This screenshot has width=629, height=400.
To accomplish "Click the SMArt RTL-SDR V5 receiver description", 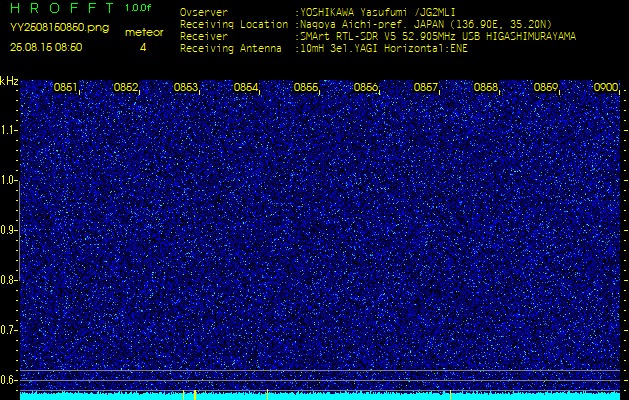I will [436, 37].
